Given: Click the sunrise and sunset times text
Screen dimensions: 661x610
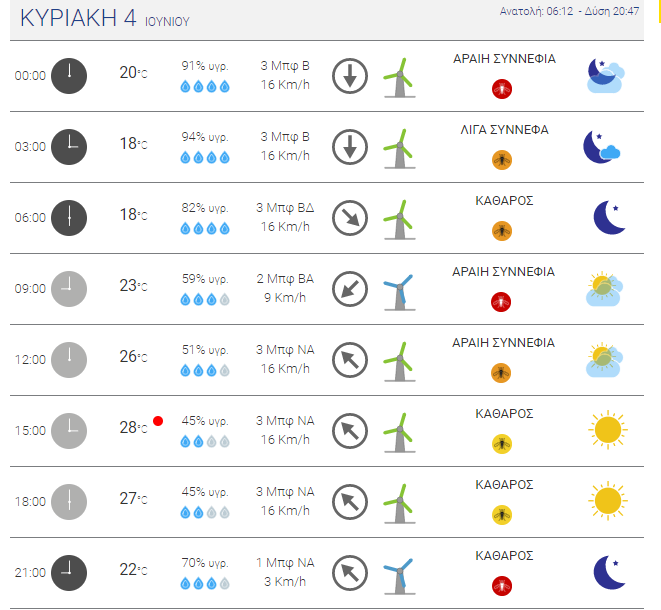Looking at the screenshot, I should (569, 11).
